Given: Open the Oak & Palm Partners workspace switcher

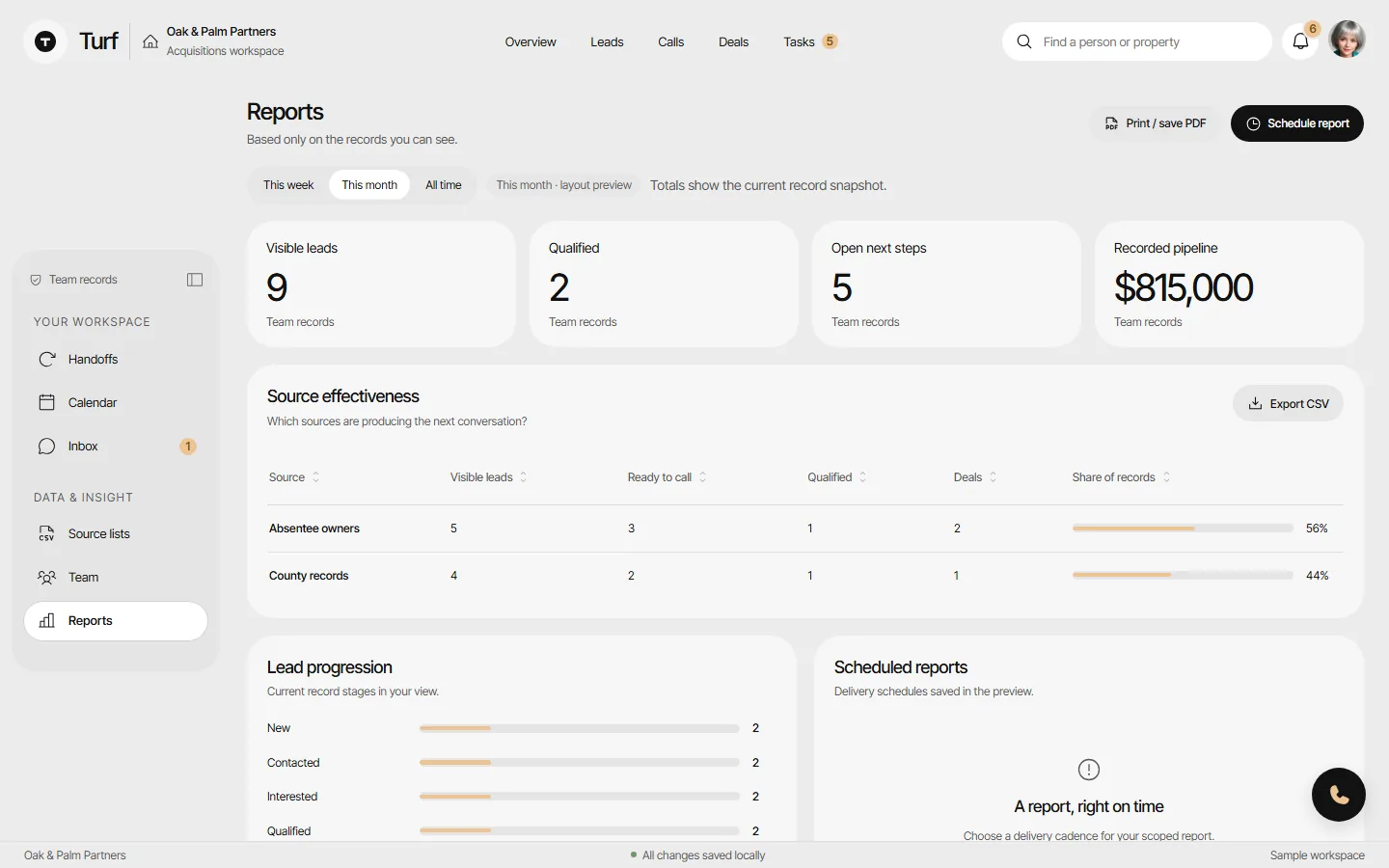Looking at the screenshot, I should coord(213,41).
